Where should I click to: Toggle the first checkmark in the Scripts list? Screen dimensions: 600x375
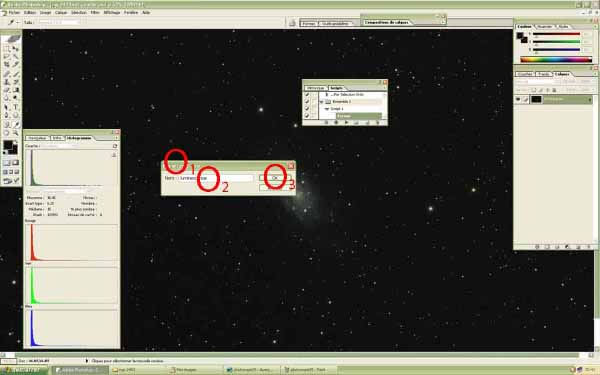307,95
